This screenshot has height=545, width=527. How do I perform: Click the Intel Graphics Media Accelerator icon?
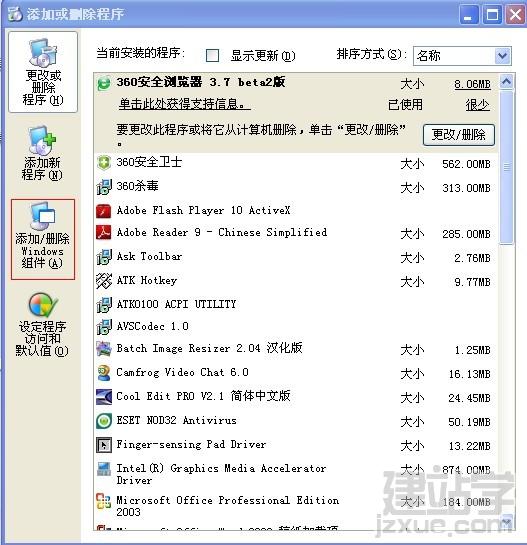[104, 469]
